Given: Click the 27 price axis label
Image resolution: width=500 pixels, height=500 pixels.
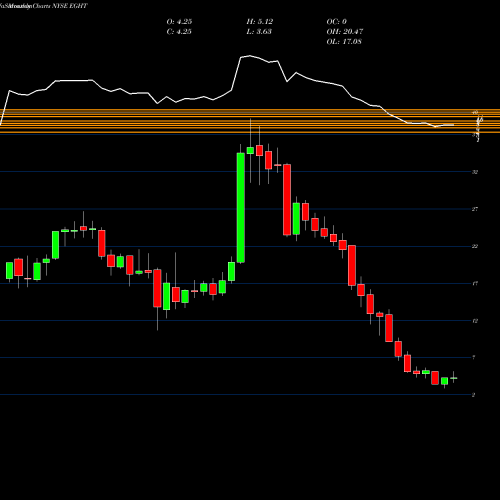Looking at the screenshot, I should tap(475, 209).
